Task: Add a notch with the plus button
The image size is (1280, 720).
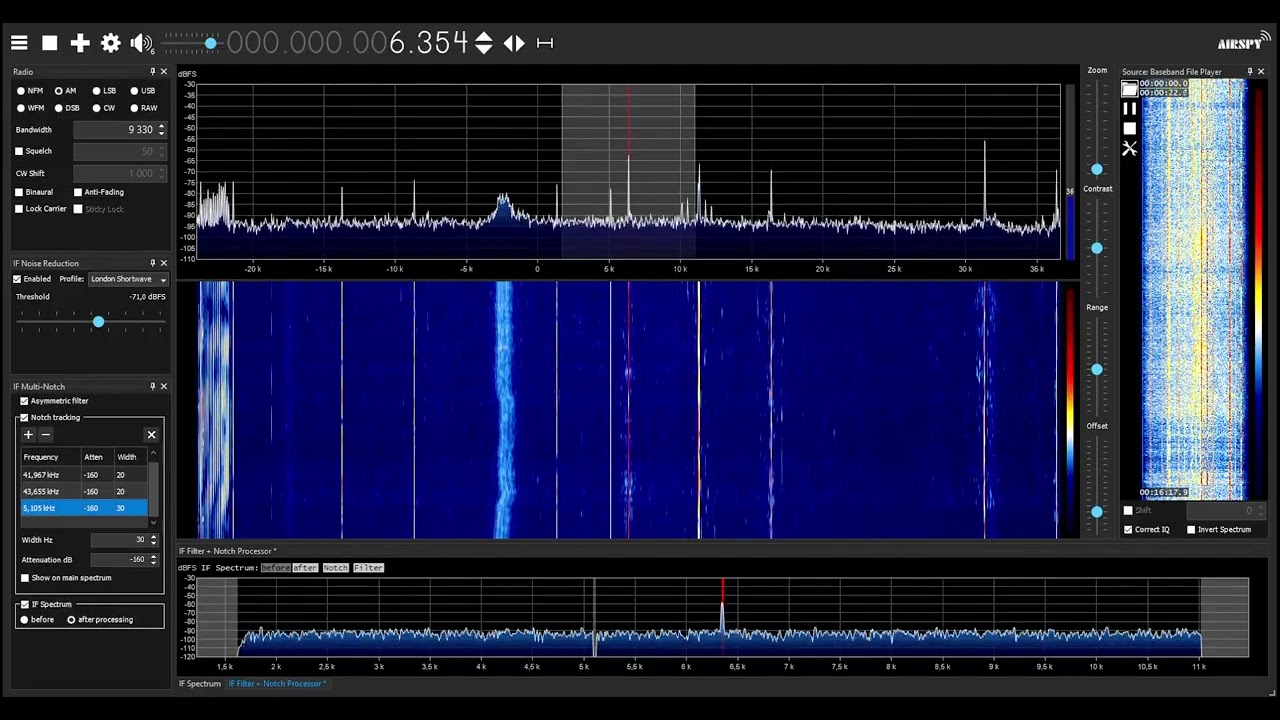Action: point(29,434)
